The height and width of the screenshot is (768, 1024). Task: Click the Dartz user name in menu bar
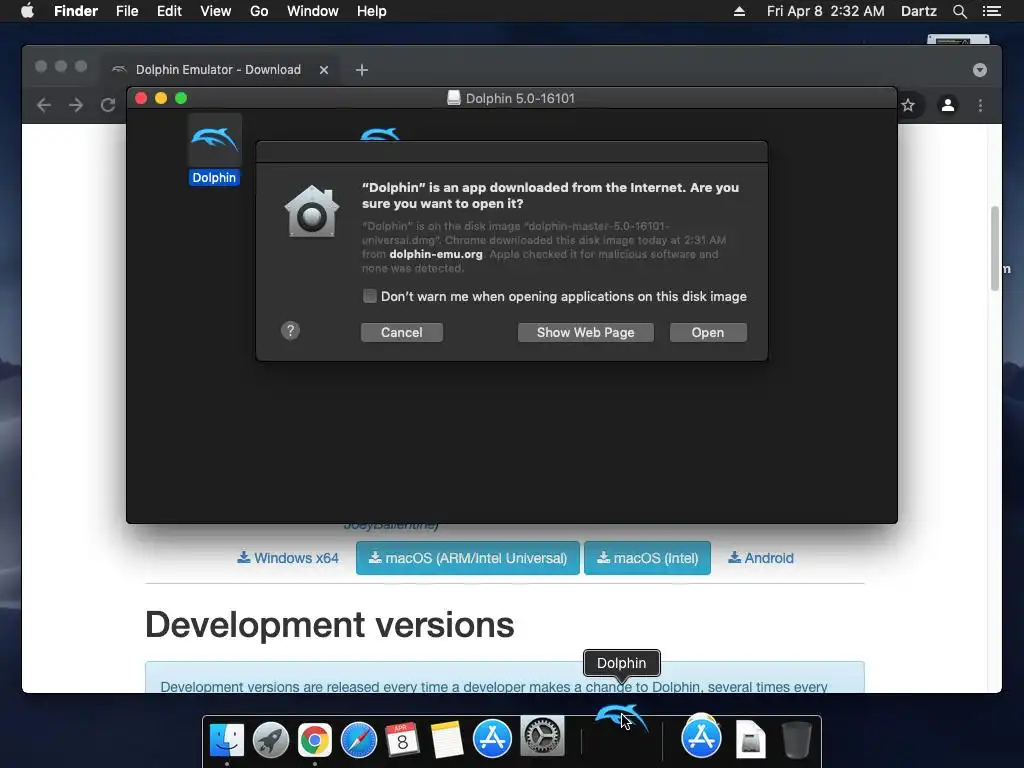pyautogui.click(x=918, y=11)
